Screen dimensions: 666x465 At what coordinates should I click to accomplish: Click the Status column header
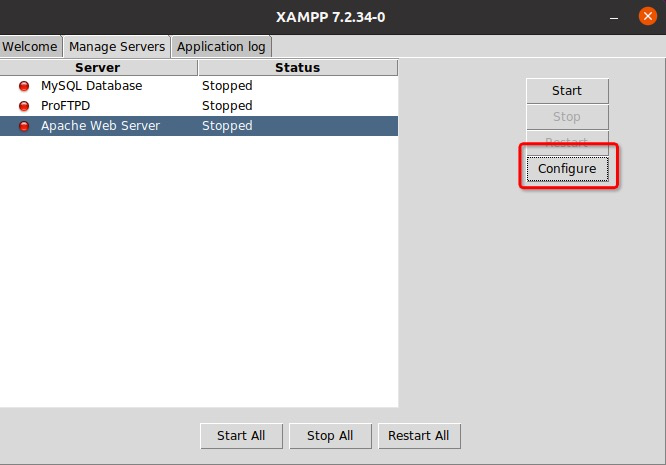click(x=298, y=68)
